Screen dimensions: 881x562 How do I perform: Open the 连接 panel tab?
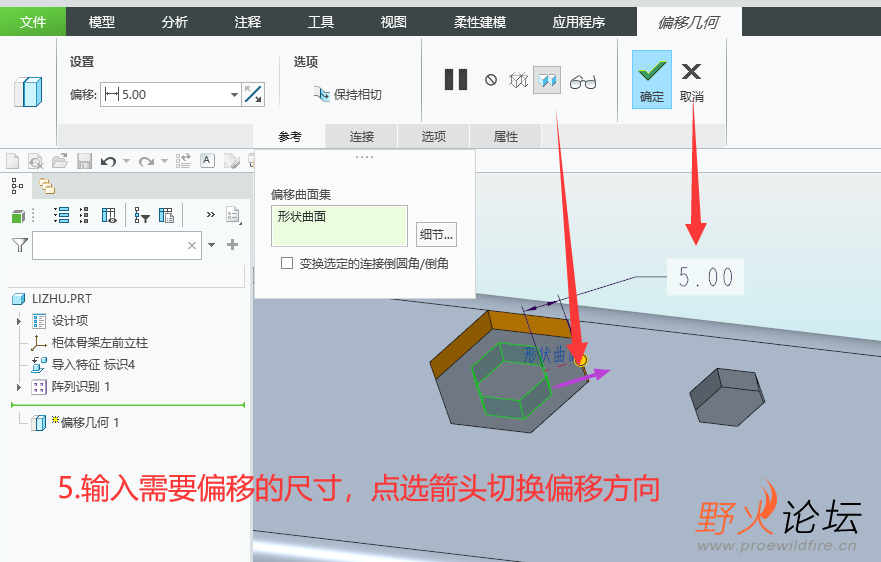[362, 137]
